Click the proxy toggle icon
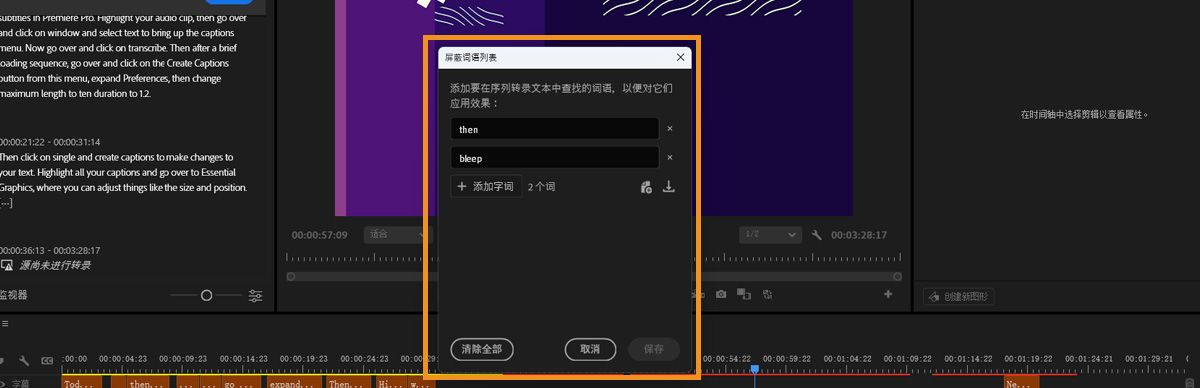 (x=767, y=294)
